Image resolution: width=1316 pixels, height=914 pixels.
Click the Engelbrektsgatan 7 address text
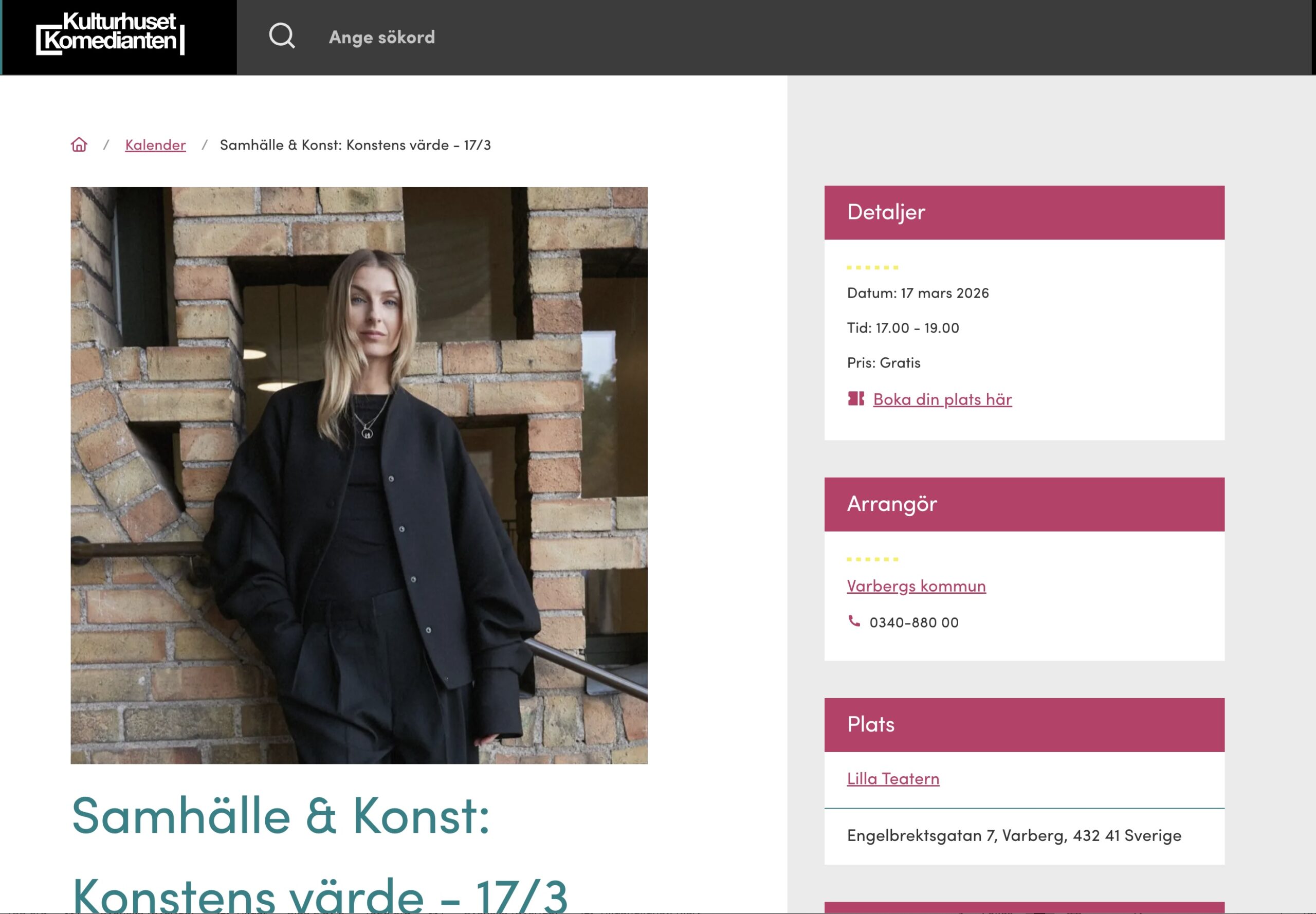(1014, 835)
